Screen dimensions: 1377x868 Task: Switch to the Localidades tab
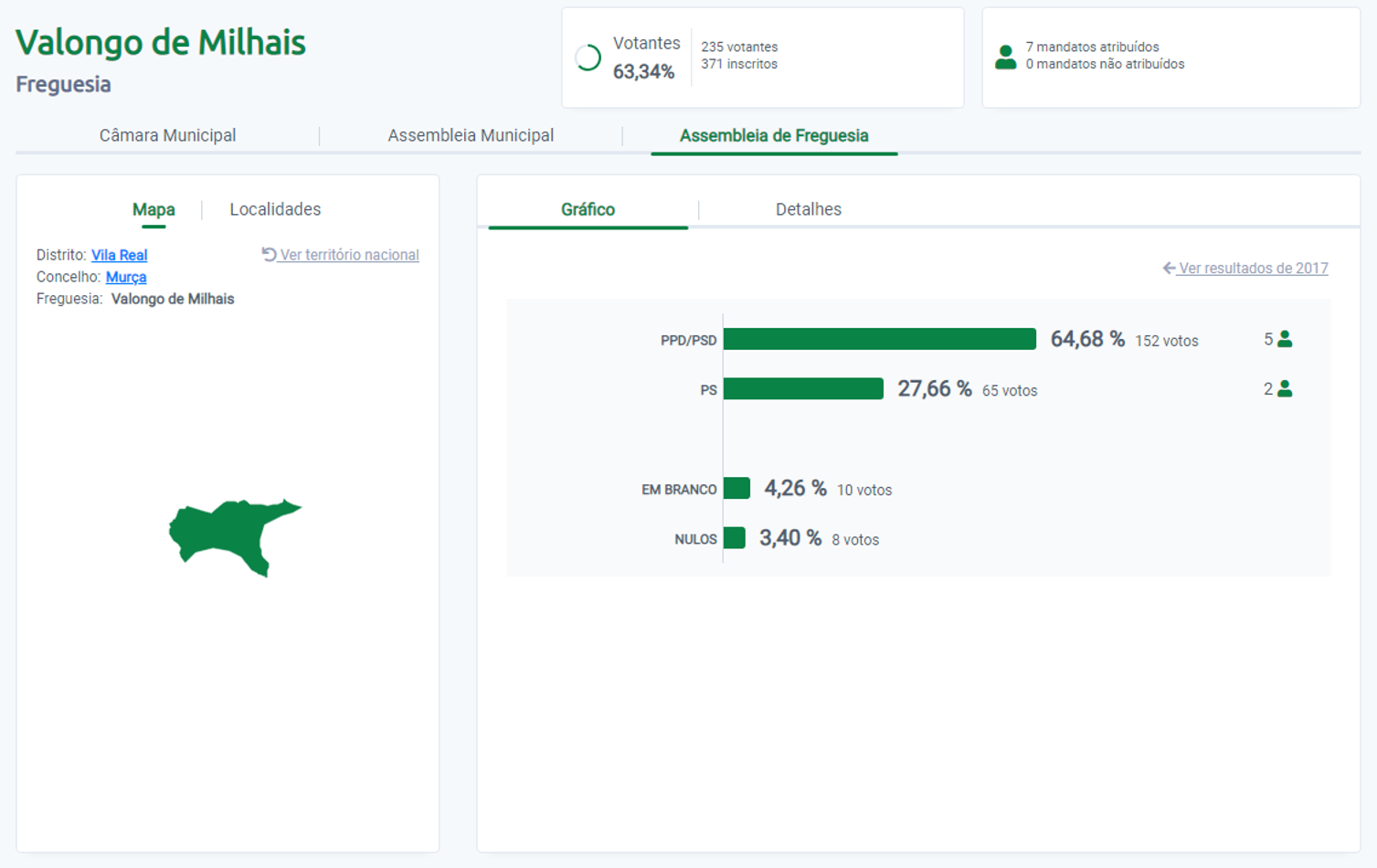(x=275, y=209)
